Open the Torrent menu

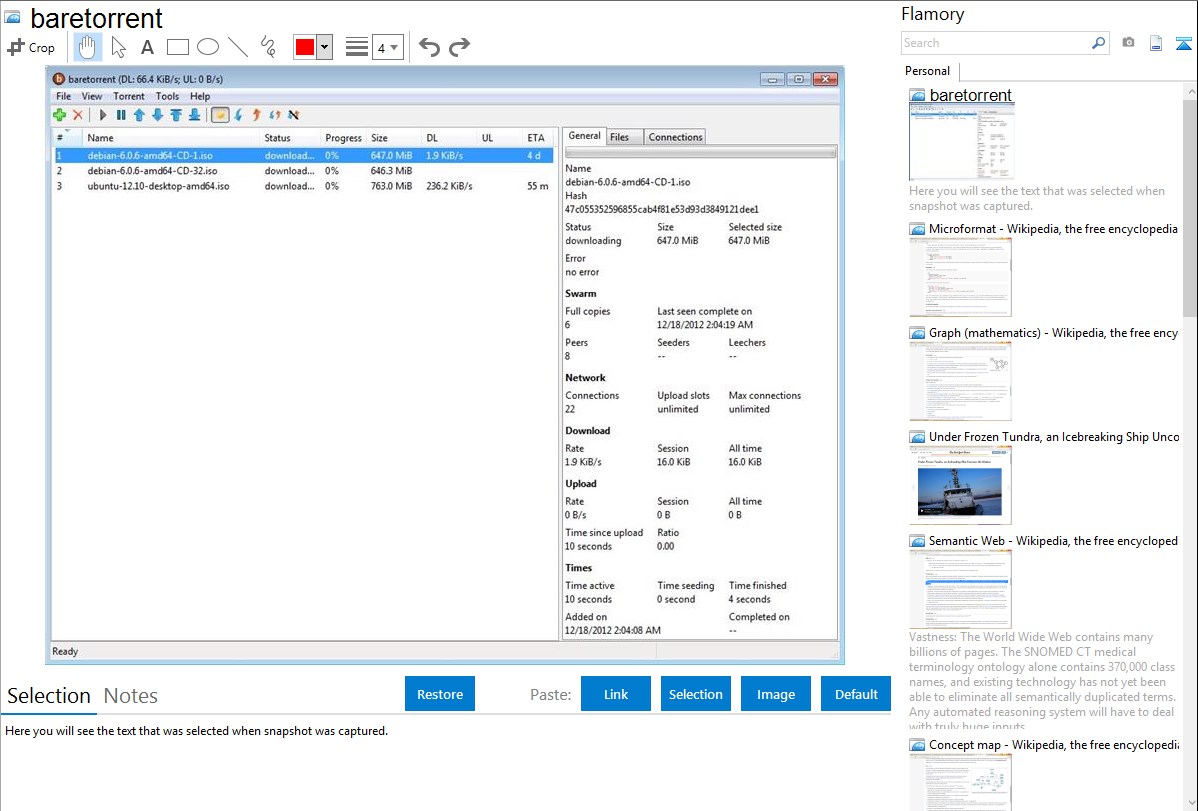point(128,96)
